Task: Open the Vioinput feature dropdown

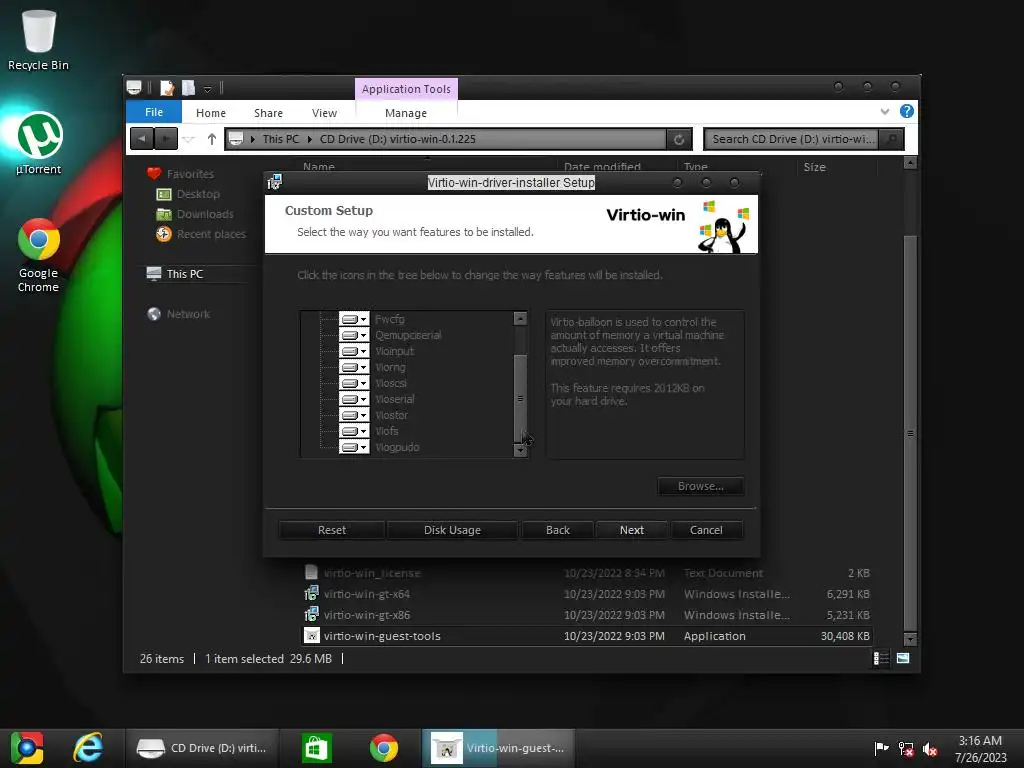Action: [x=354, y=351]
